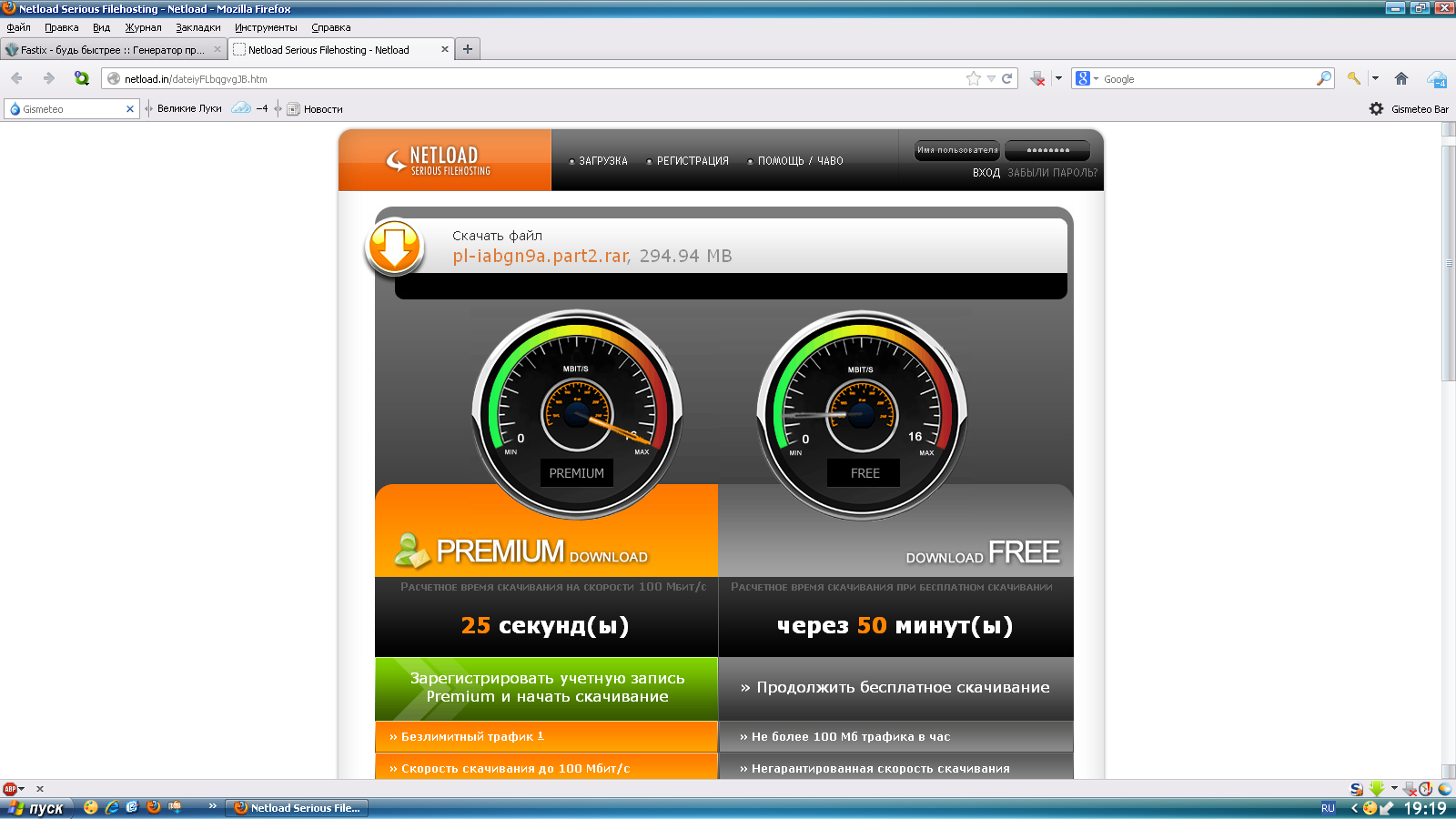Click the Gismeteo weather cloud toolbar icon
This screenshot has height=819, width=1456.
click(x=1437, y=79)
